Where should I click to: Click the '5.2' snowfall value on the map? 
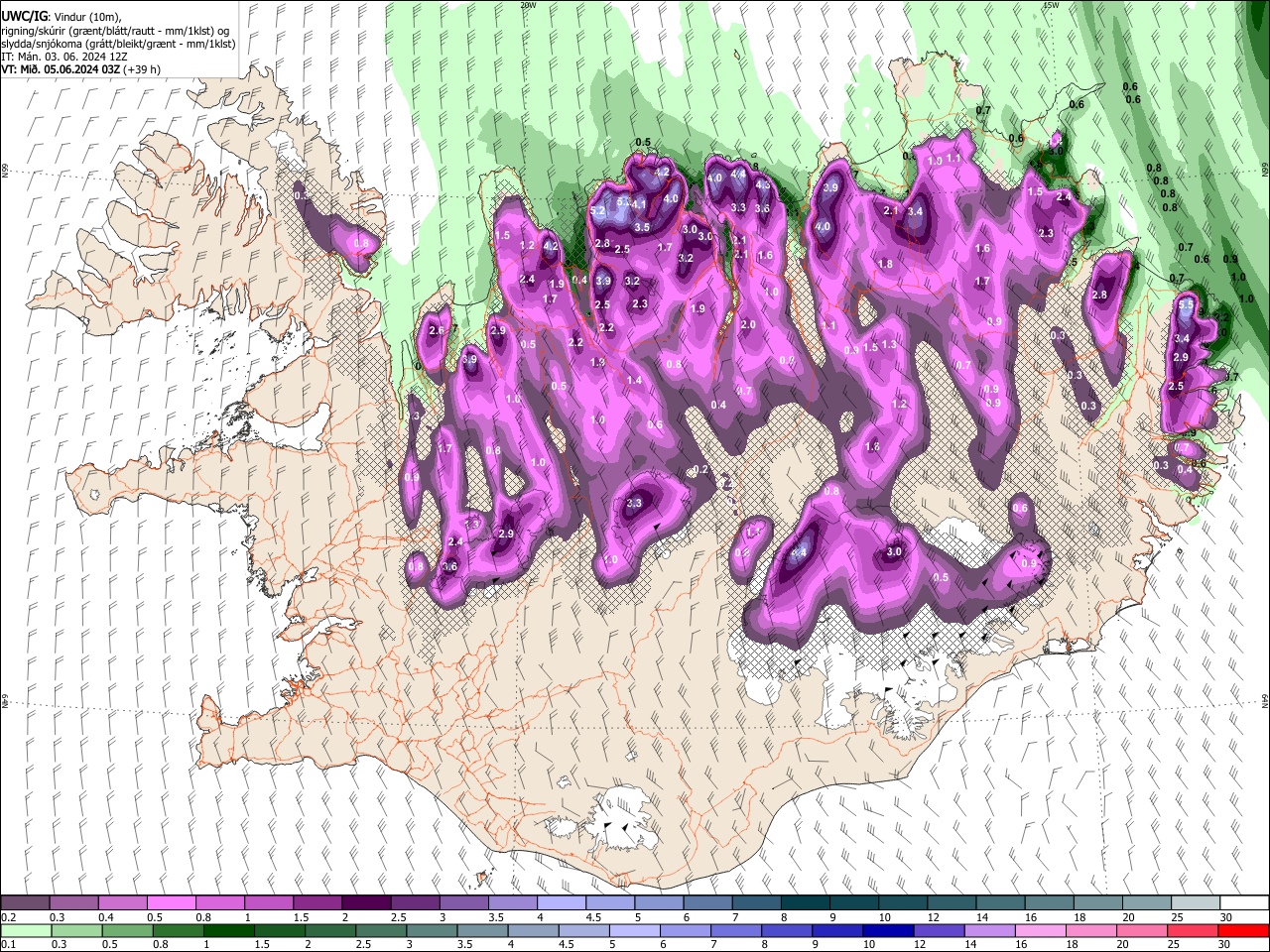pos(597,211)
